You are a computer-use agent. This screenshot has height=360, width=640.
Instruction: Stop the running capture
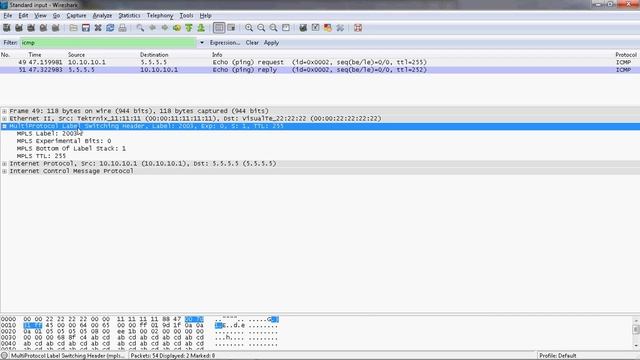[x=43, y=28]
